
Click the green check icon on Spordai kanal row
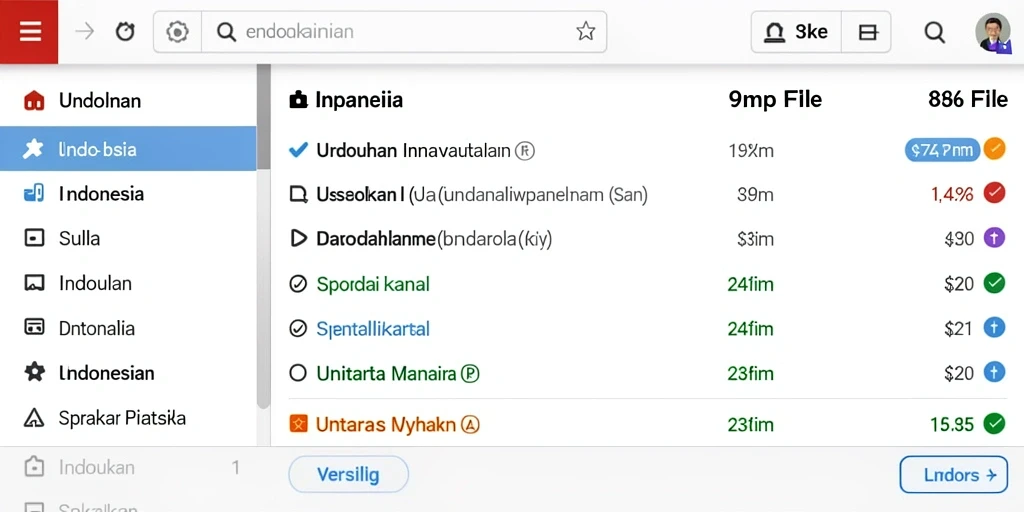pyautogui.click(x=994, y=283)
